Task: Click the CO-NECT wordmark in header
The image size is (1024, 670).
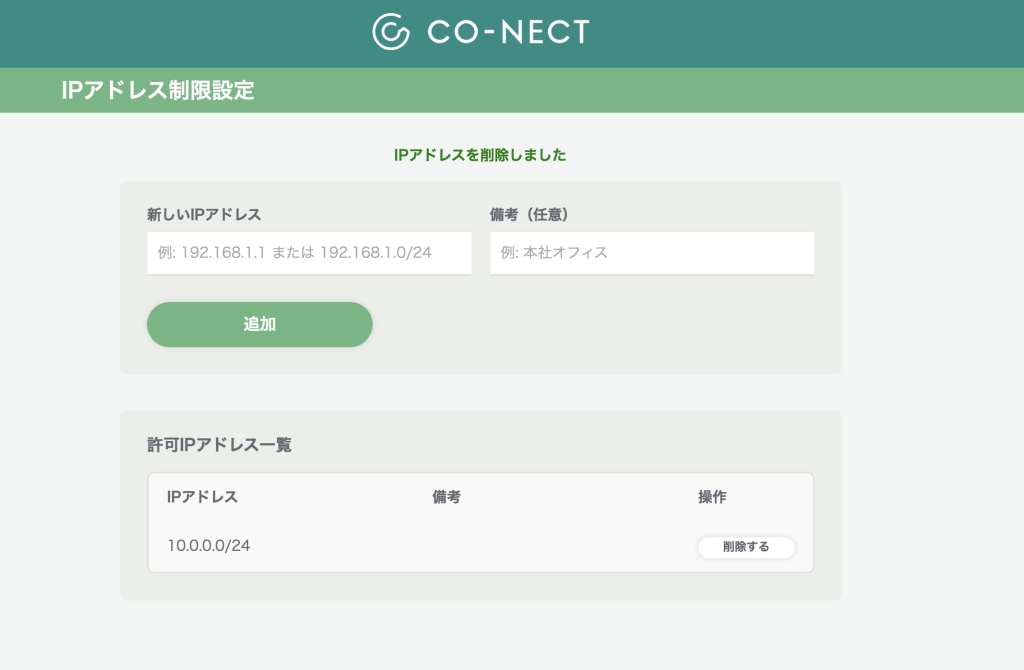Action: 508,32
